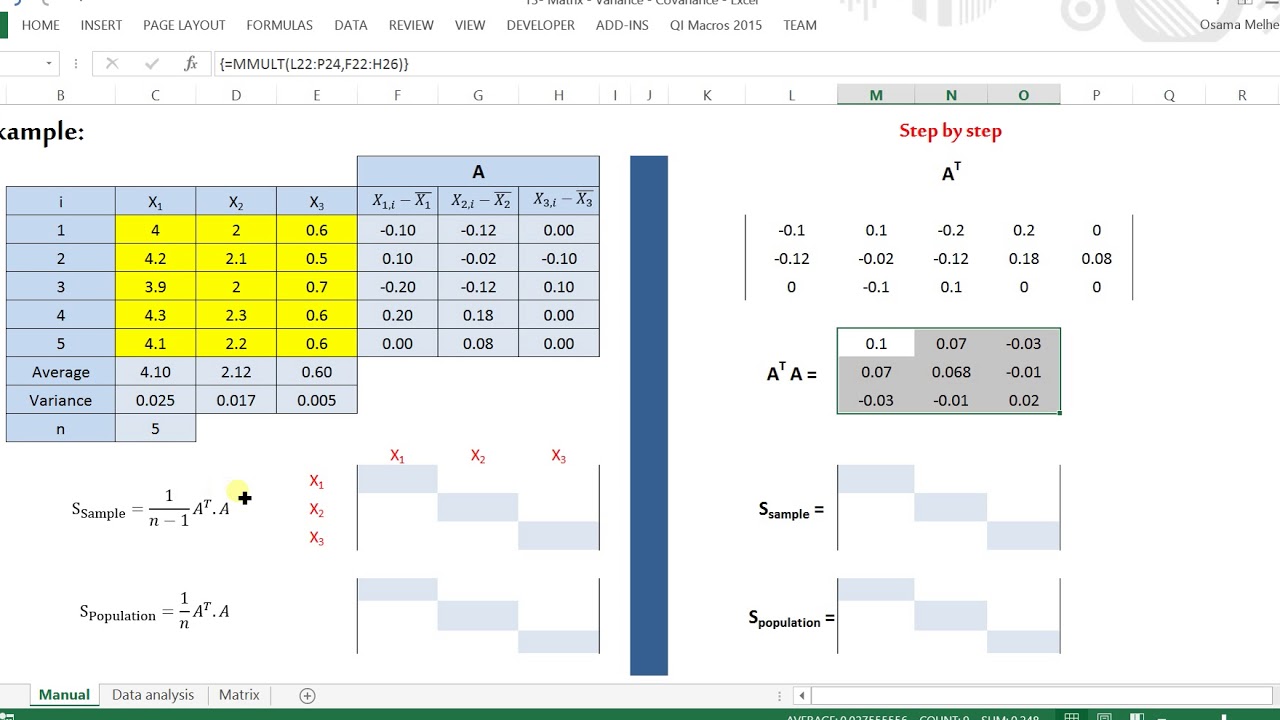The height and width of the screenshot is (720, 1280).
Task: Select column header C
Action: point(155,95)
